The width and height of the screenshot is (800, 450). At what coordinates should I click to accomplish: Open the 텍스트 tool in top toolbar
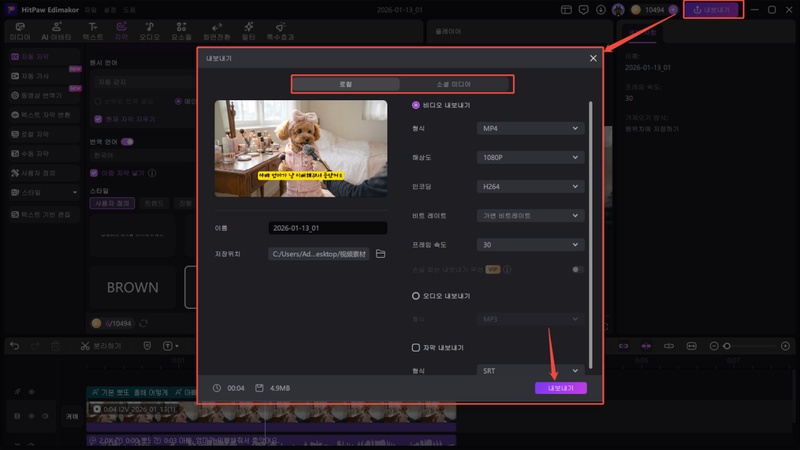93,30
